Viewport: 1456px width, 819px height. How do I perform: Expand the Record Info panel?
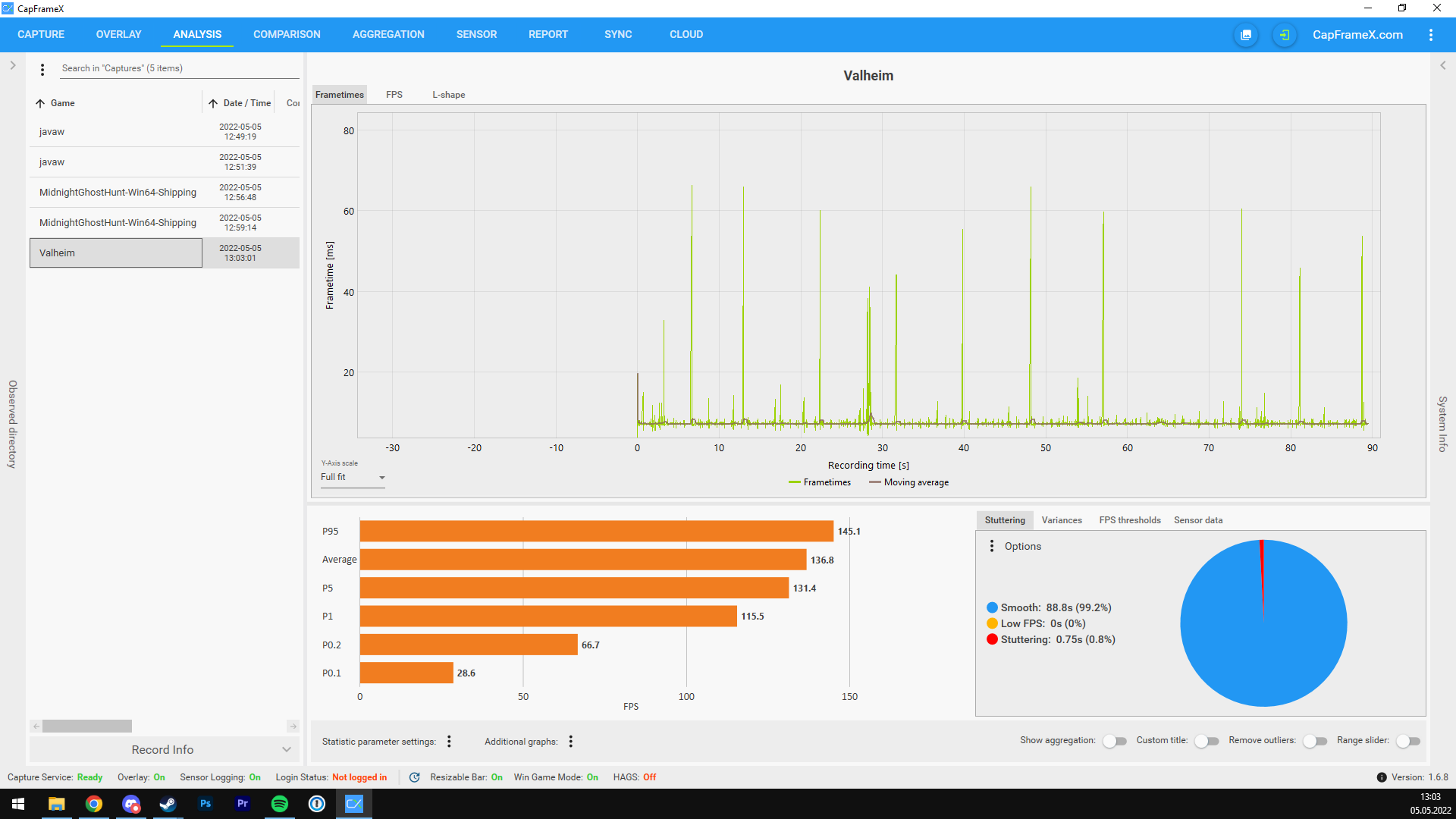164,749
